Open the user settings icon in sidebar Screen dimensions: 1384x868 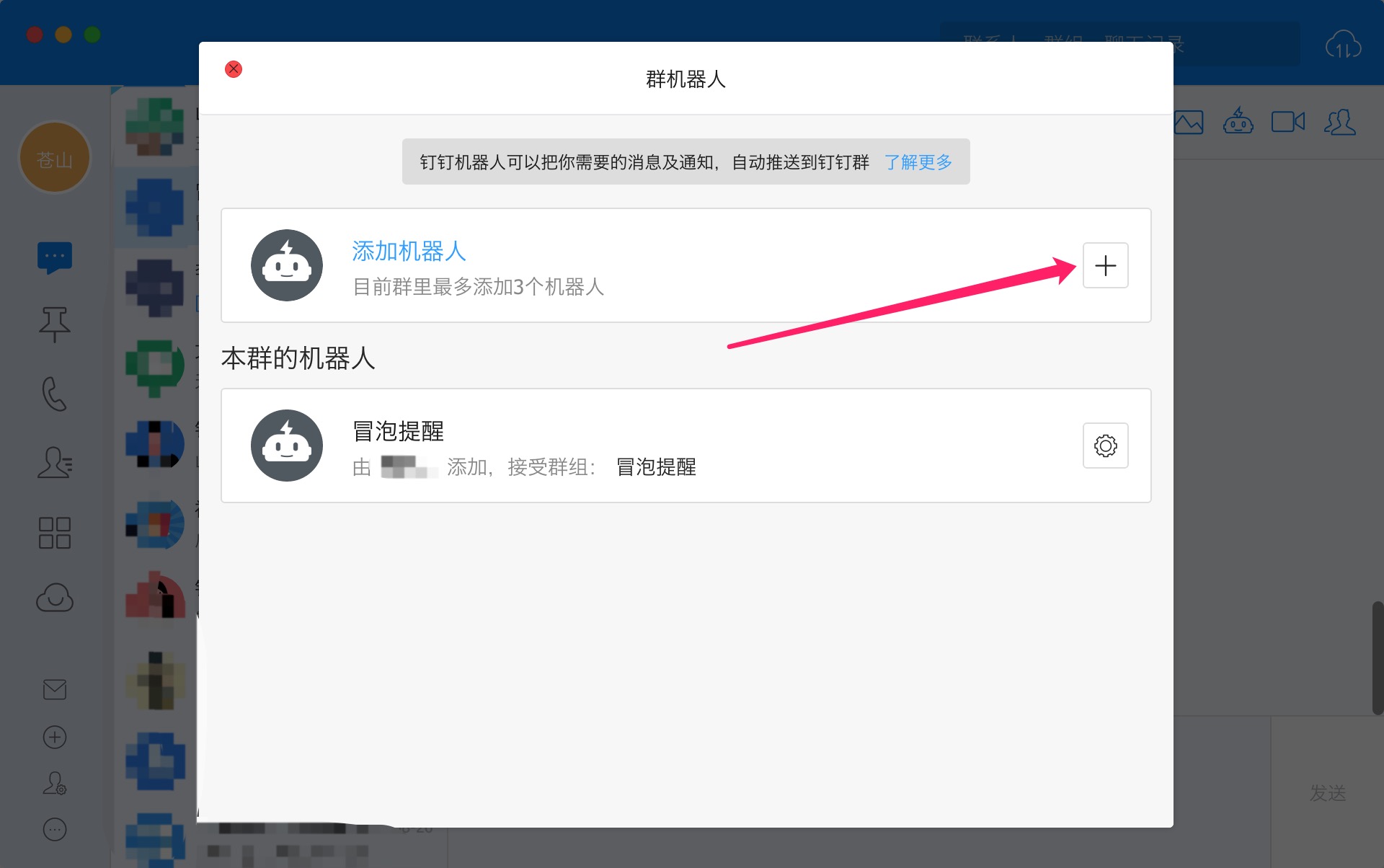55,784
